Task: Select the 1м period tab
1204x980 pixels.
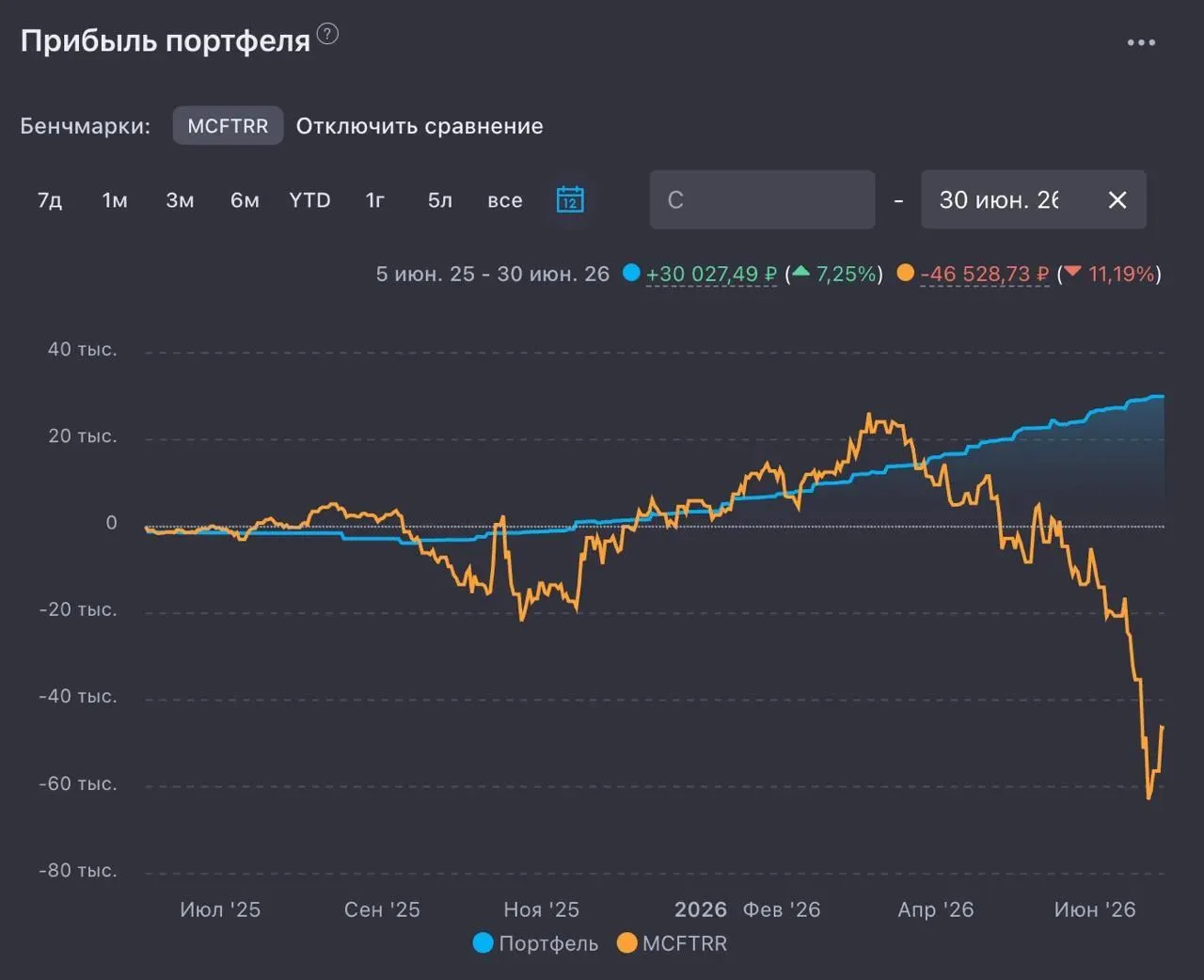Action: 115,199
